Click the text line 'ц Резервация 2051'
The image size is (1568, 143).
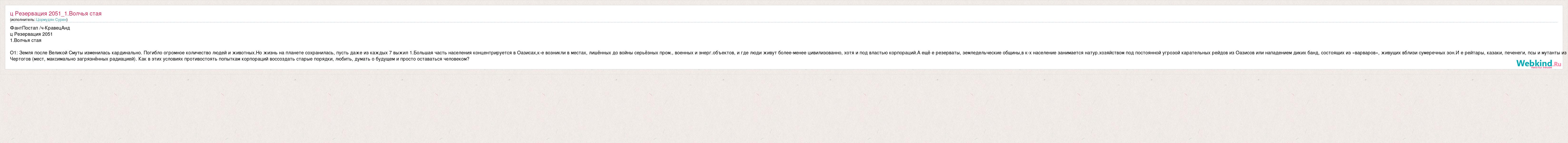pos(31,34)
